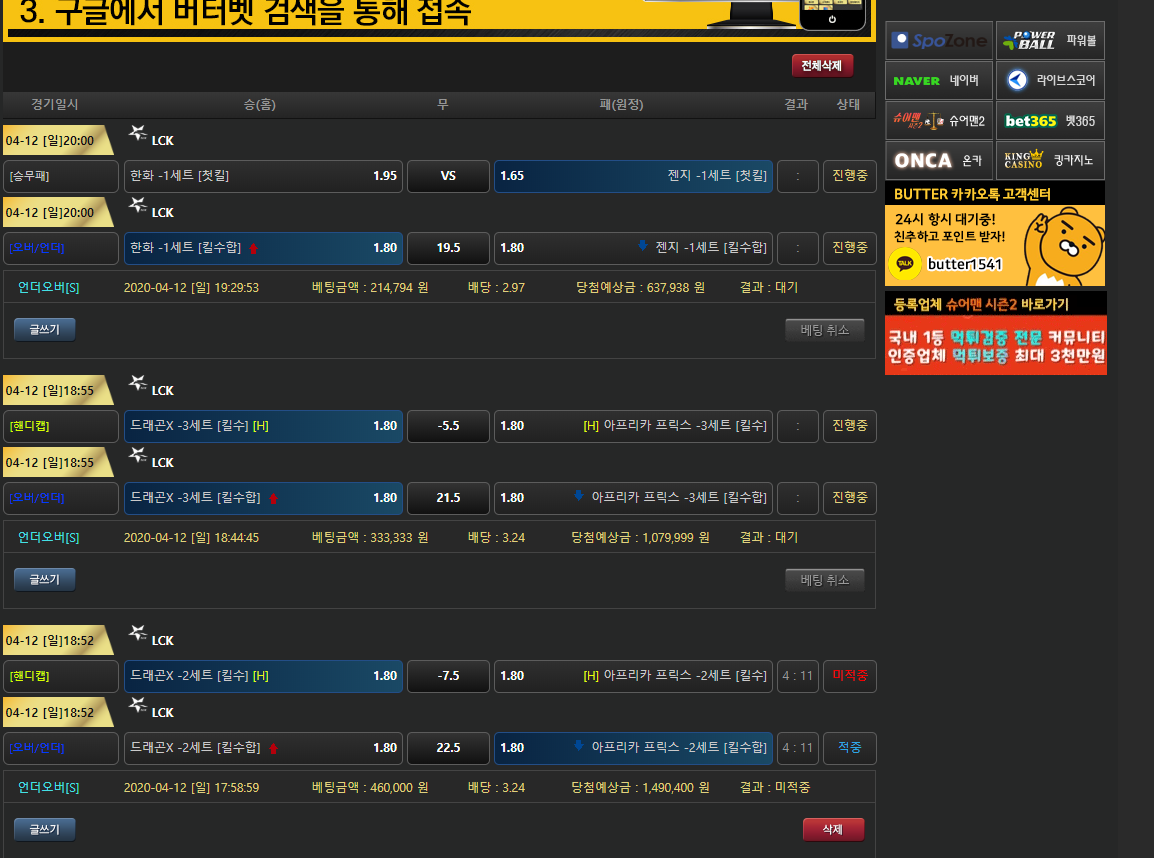Click the SpoZone logo link
The image size is (1154, 858).
[x=938, y=41]
